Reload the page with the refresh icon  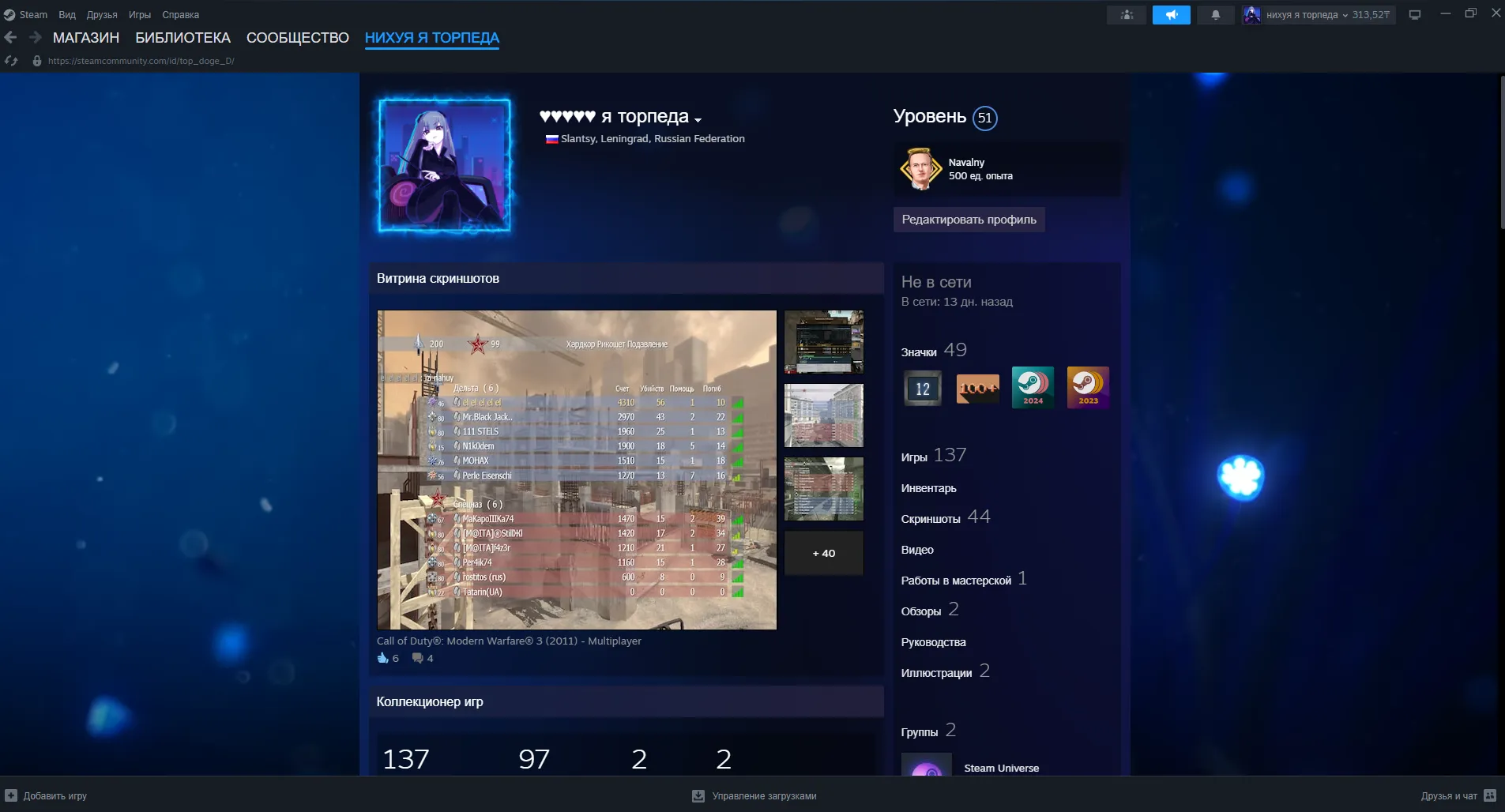(11, 61)
